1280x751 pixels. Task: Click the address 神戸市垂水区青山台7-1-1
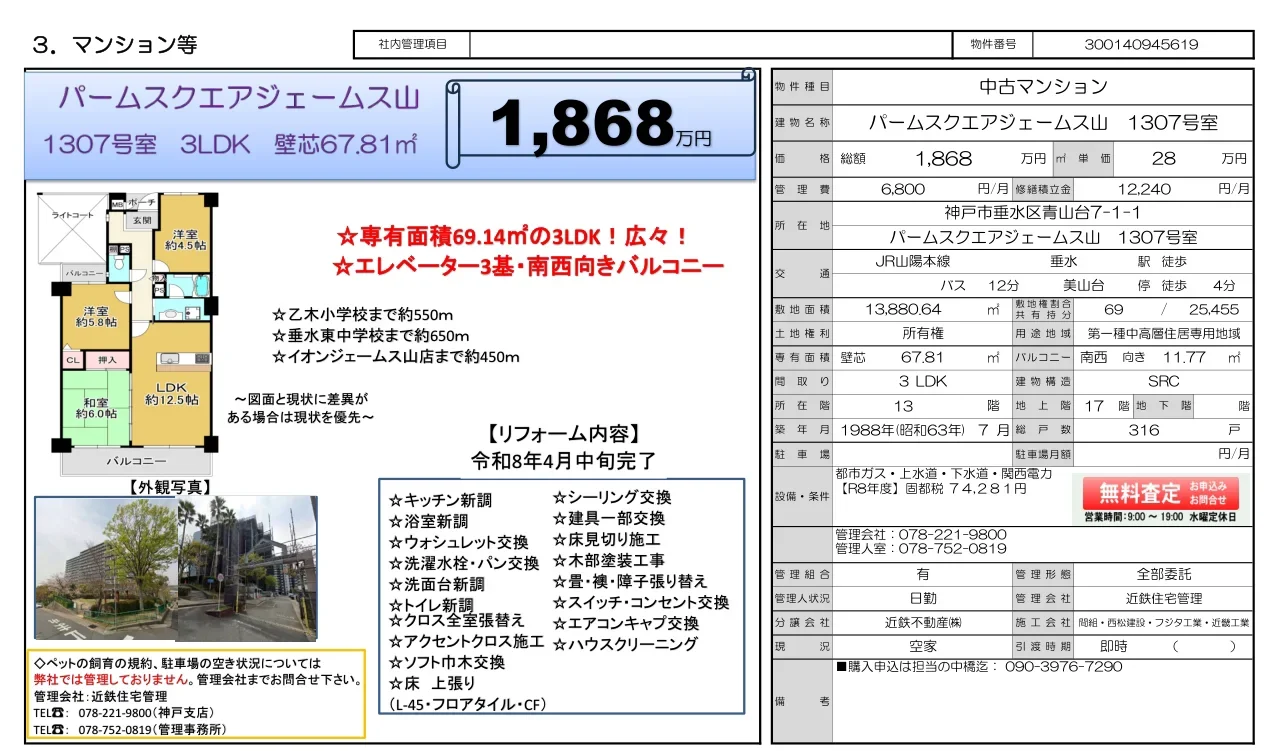click(x=1043, y=213)
